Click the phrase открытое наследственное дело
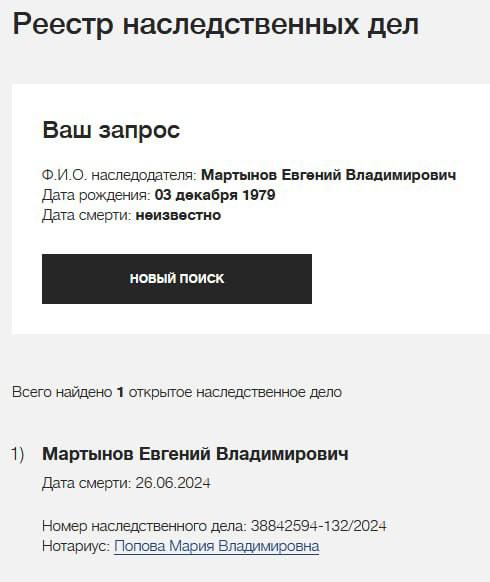 [x=235, y=392]
